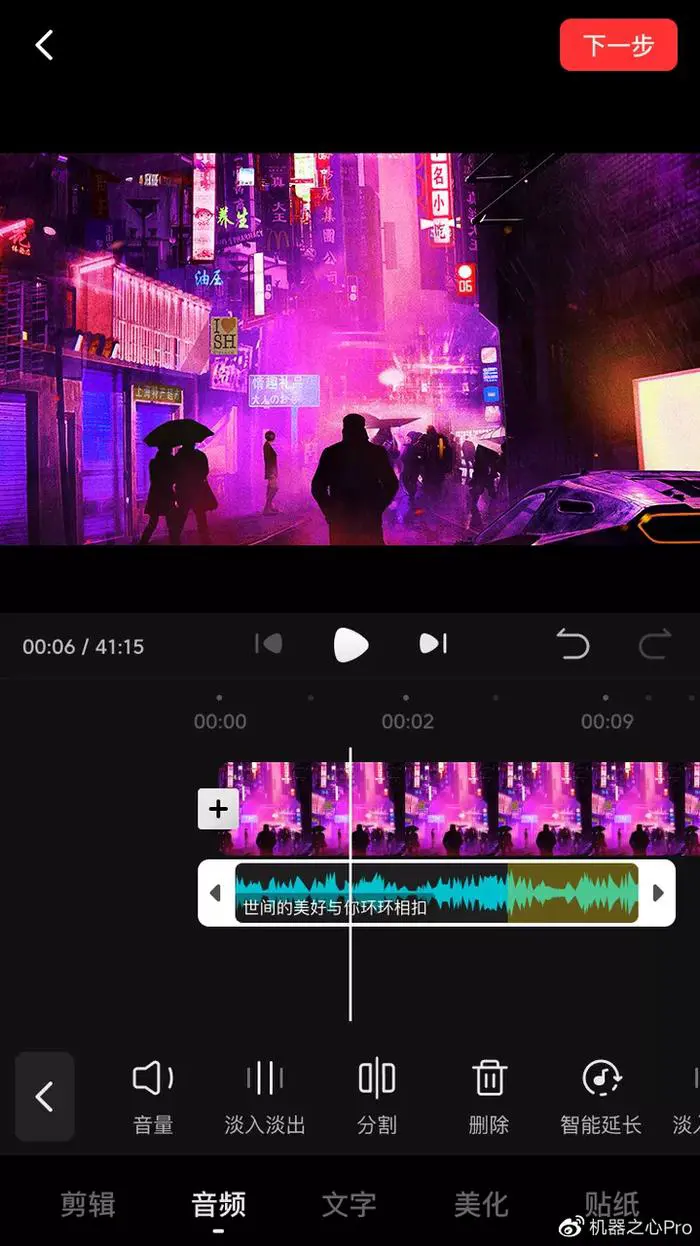Play the video preview
The image size is (700, 1246).
351,645
